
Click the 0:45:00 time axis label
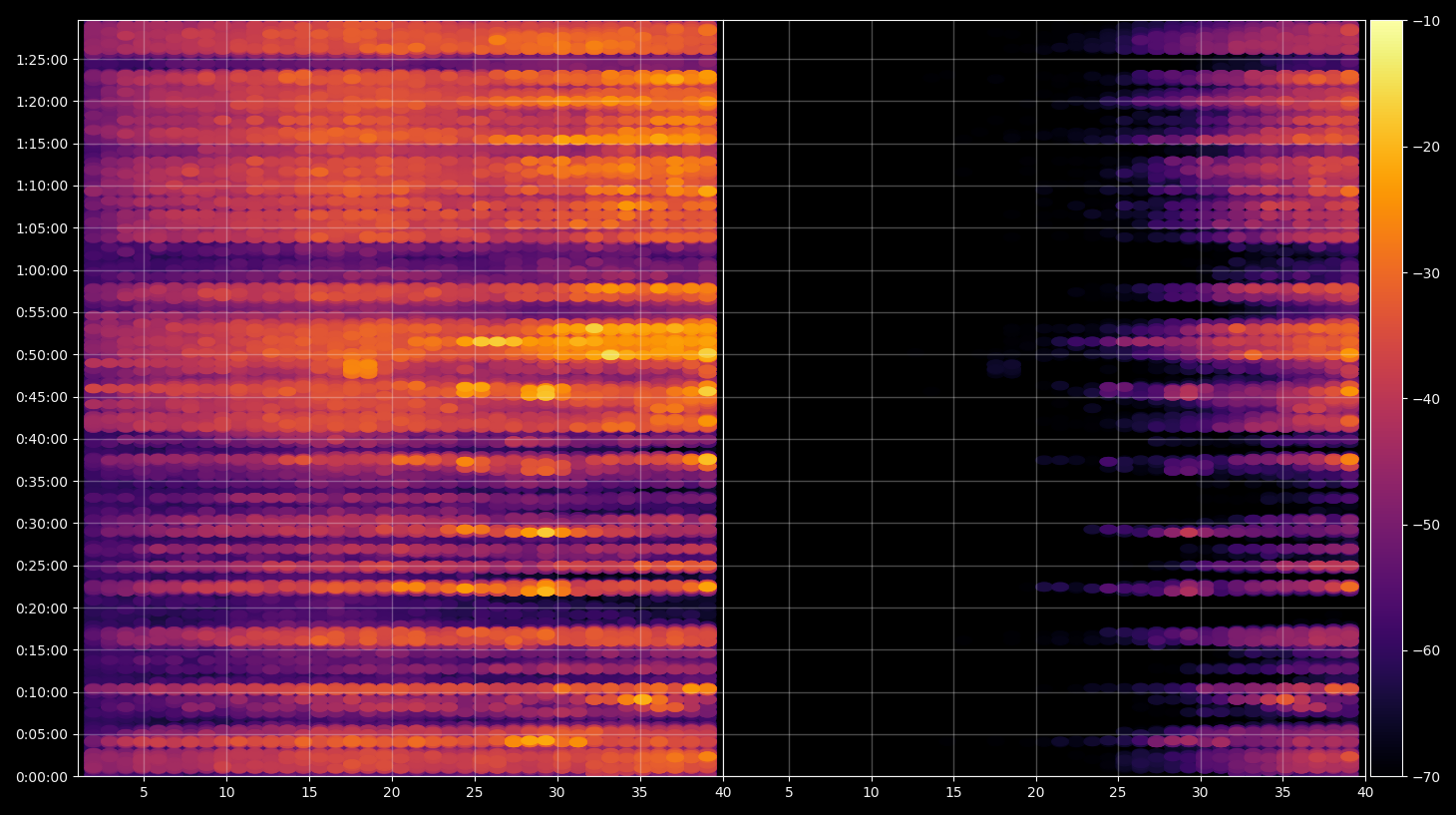coord(42,397)
